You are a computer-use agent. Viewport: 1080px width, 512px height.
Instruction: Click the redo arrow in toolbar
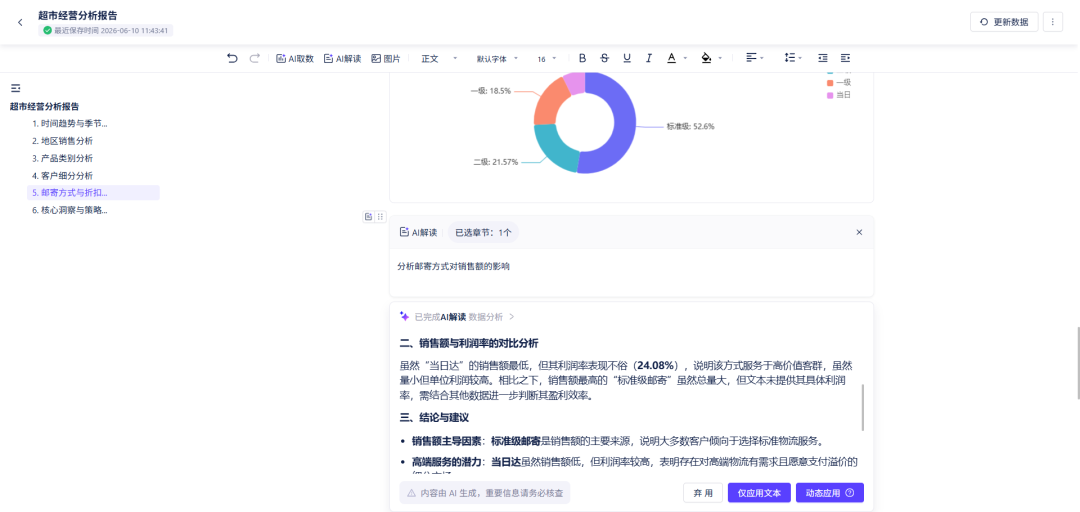tap(254, 59)
